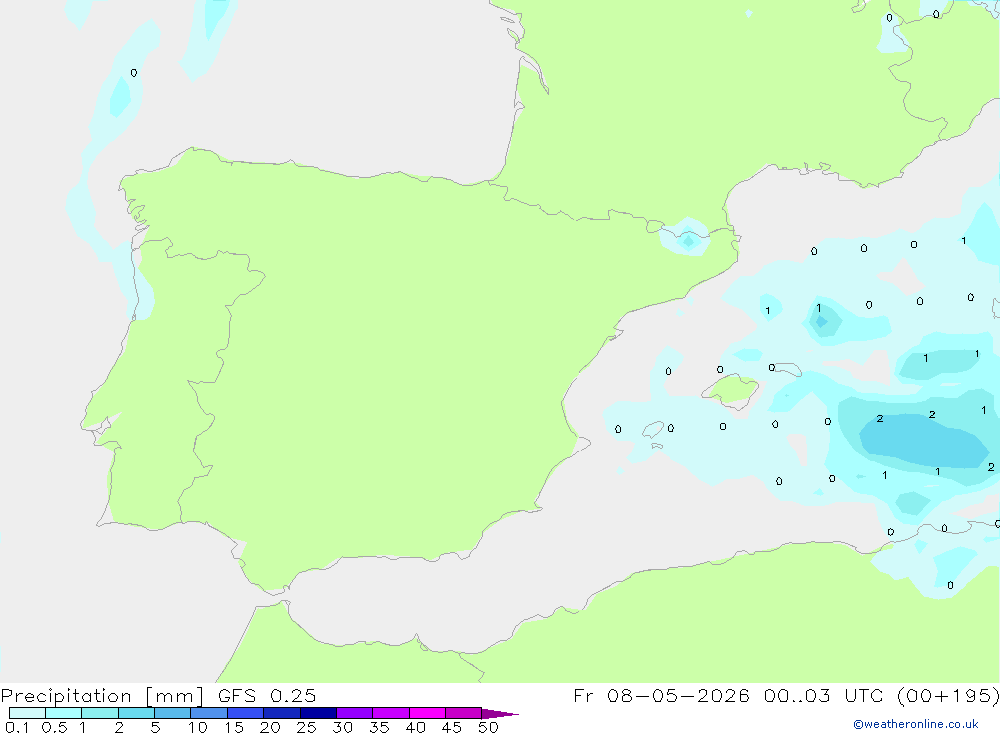Click the Menorca island outline
Viewport: 1000px width, 733px height.
(788, 369)
